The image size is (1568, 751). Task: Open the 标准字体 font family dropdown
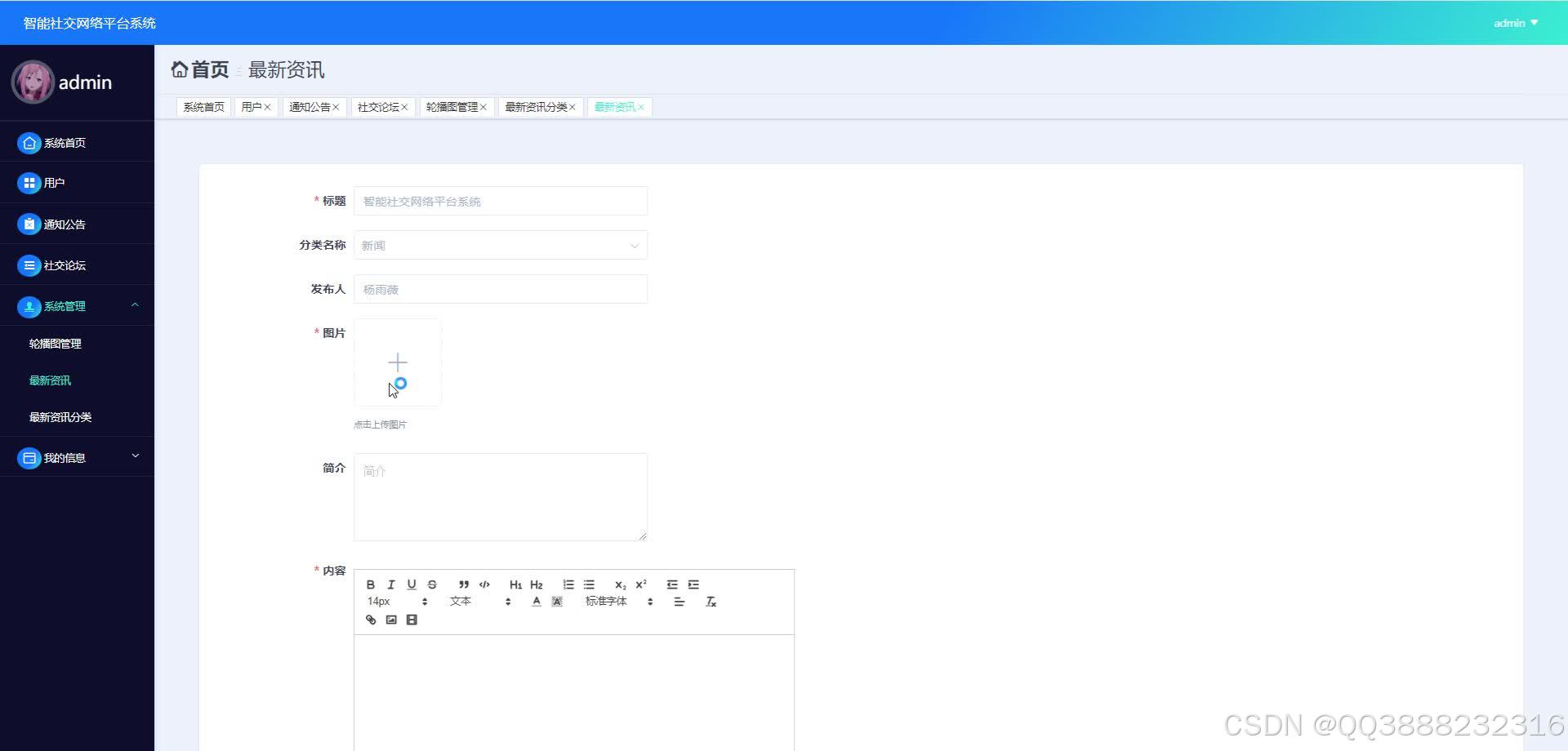click(x=618, y=602)
